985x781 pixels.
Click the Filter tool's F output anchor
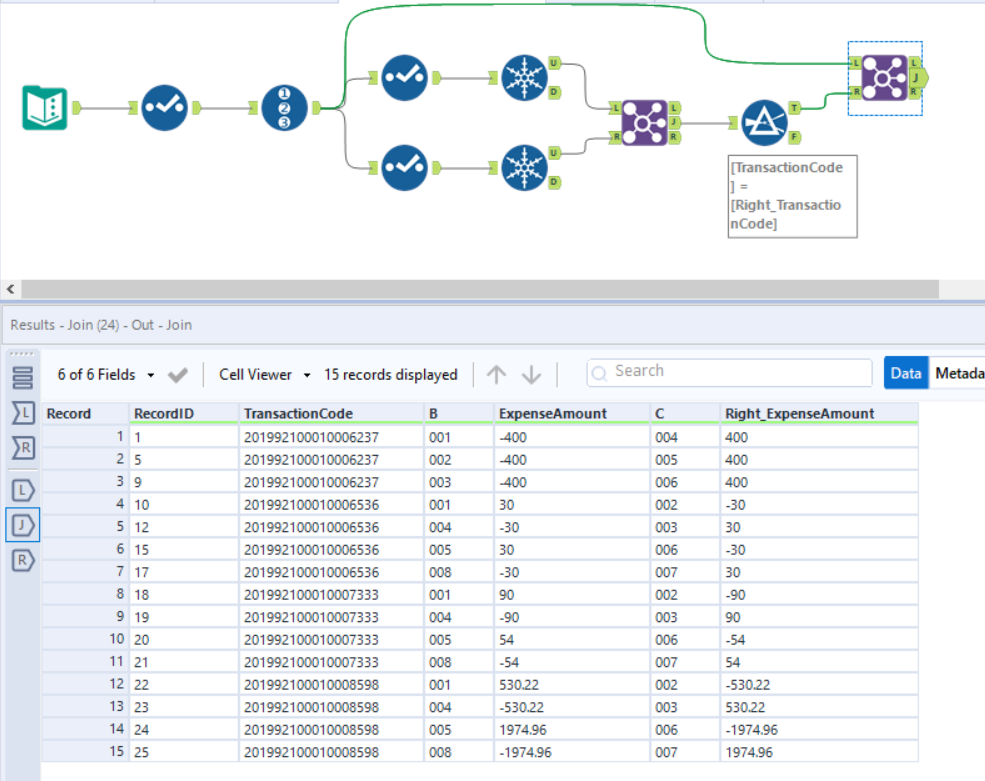point(795,137)
